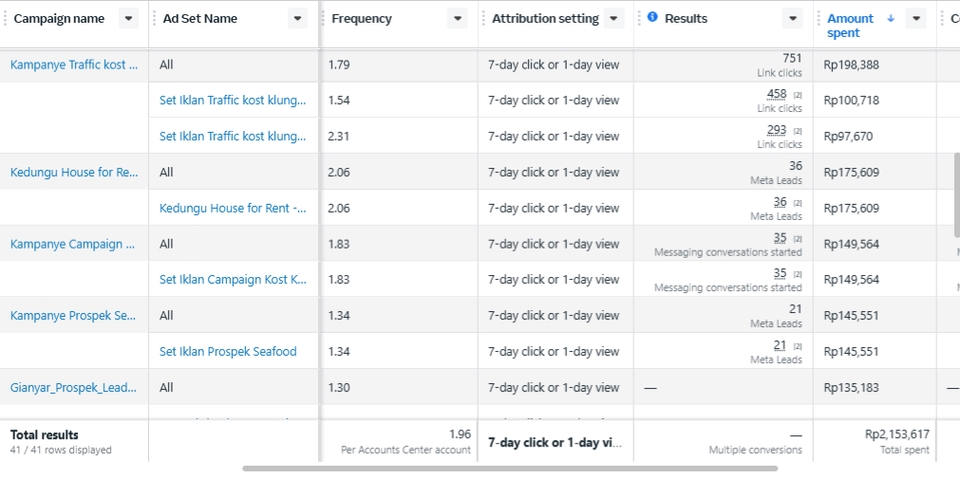Open the Amount spent column dropdown
This screenshot has width=960, height=478.
pos(916,19)
